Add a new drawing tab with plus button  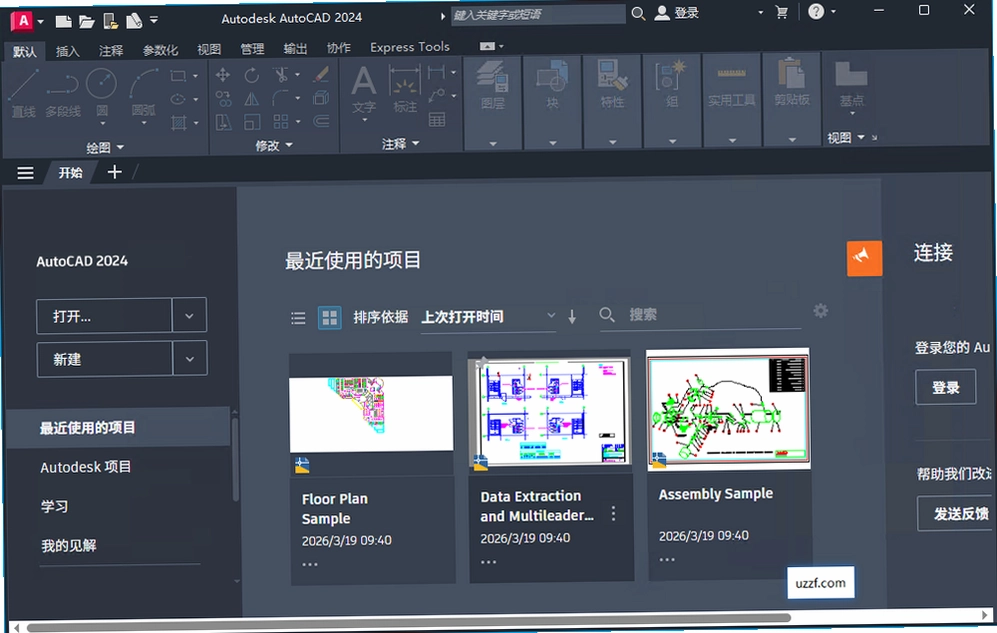coord(114,172)
